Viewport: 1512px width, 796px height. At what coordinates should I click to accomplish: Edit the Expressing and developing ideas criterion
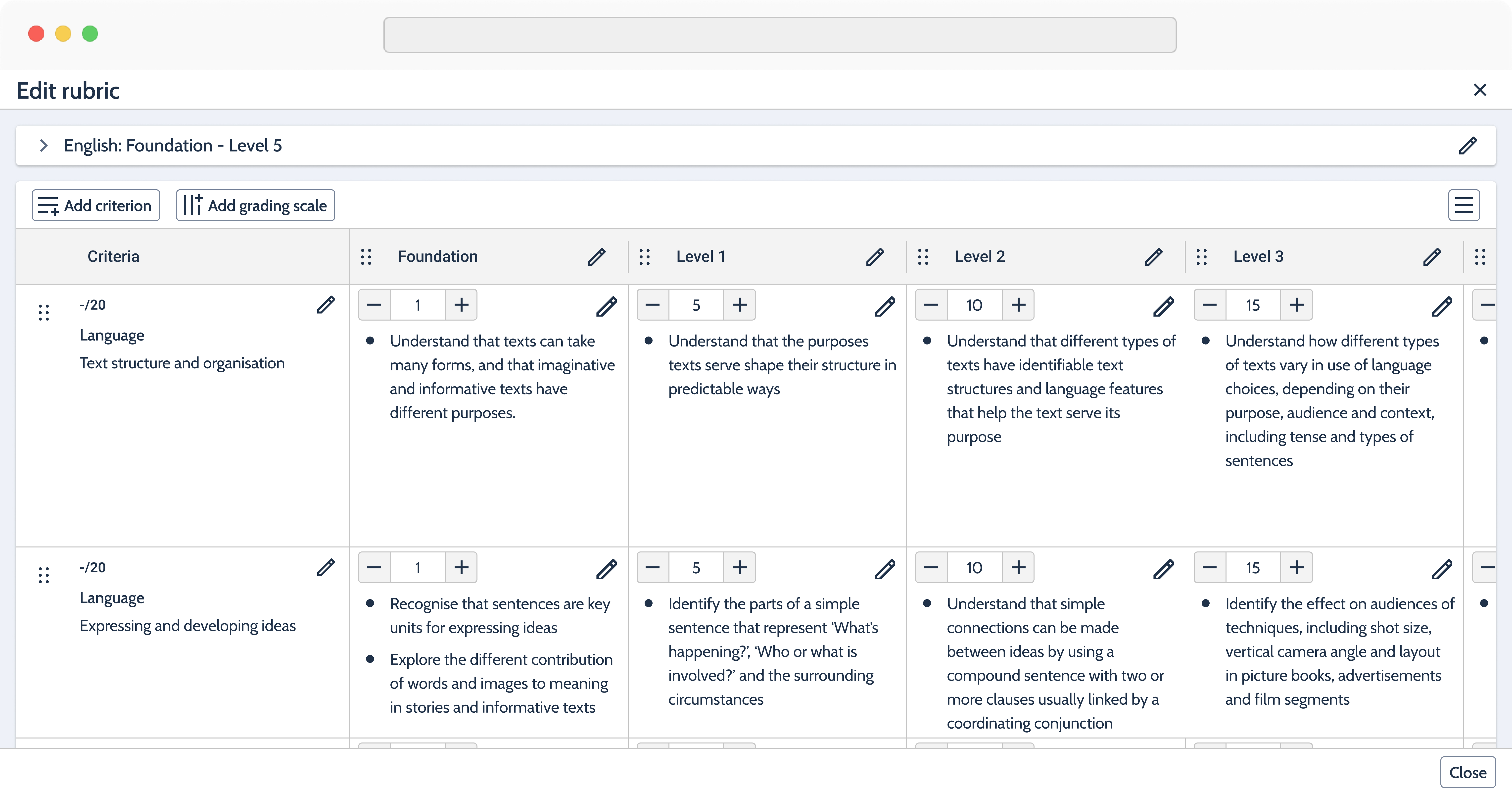click(326, 567)
